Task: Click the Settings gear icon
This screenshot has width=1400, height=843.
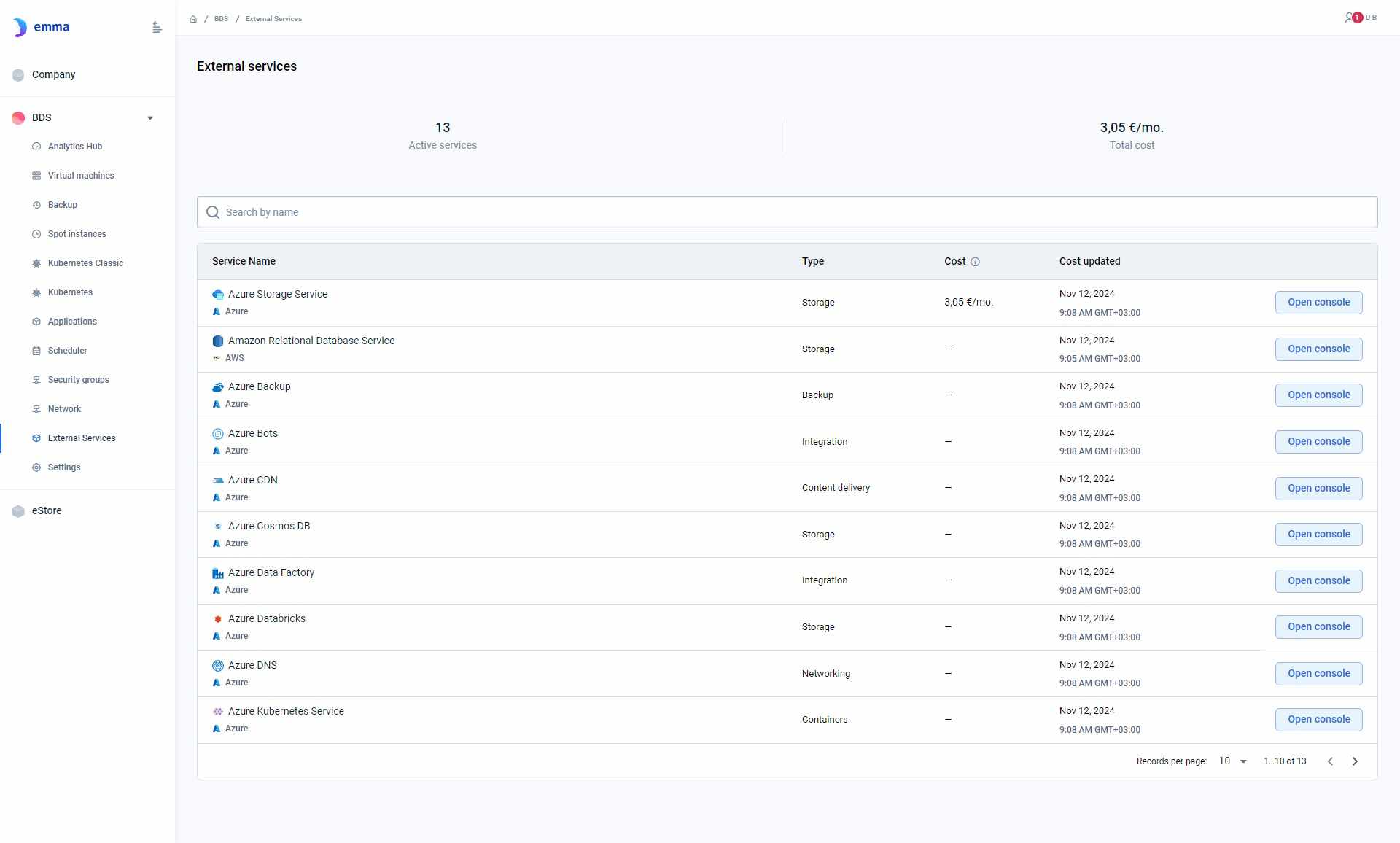Action: [x=36, y=467]
